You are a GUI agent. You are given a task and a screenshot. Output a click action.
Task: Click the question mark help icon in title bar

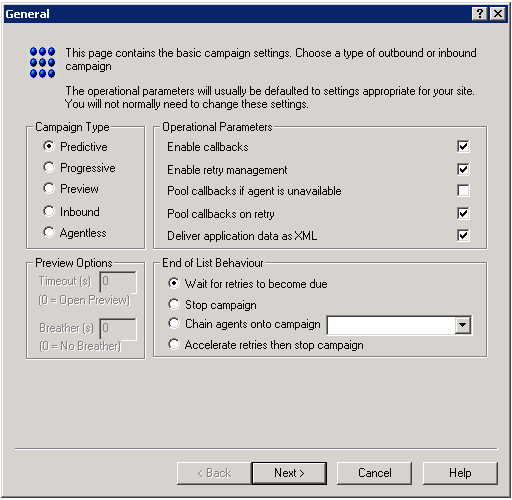[x=480, y=14]
